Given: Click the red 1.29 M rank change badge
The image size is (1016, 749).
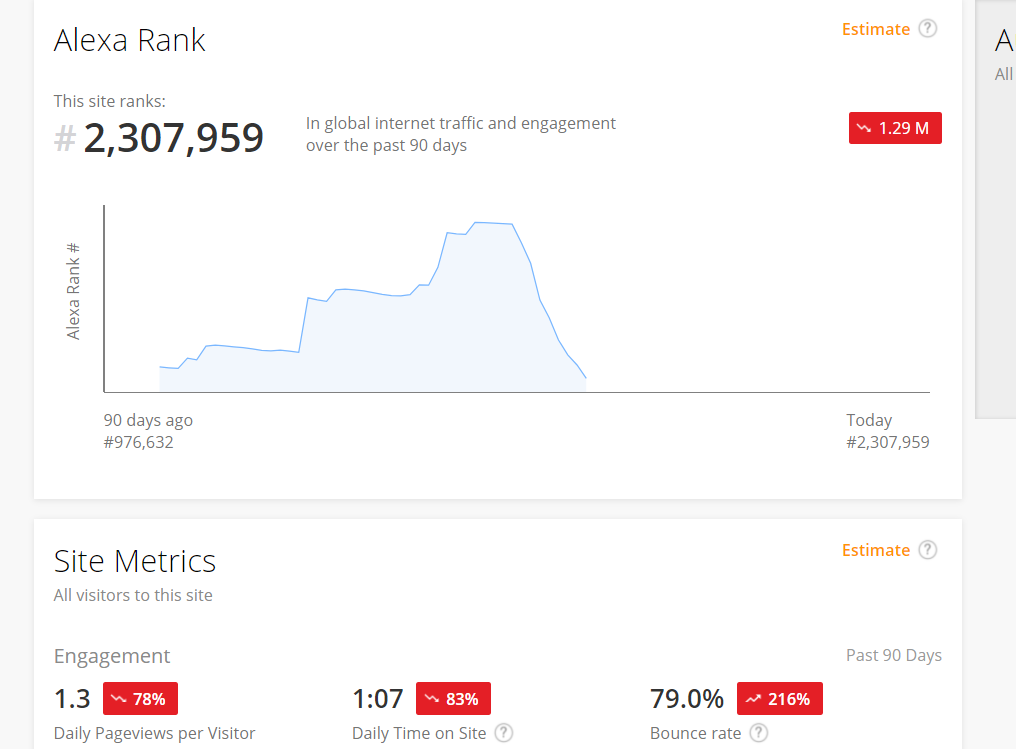Looking at the screenshot, I should [895, 128].
